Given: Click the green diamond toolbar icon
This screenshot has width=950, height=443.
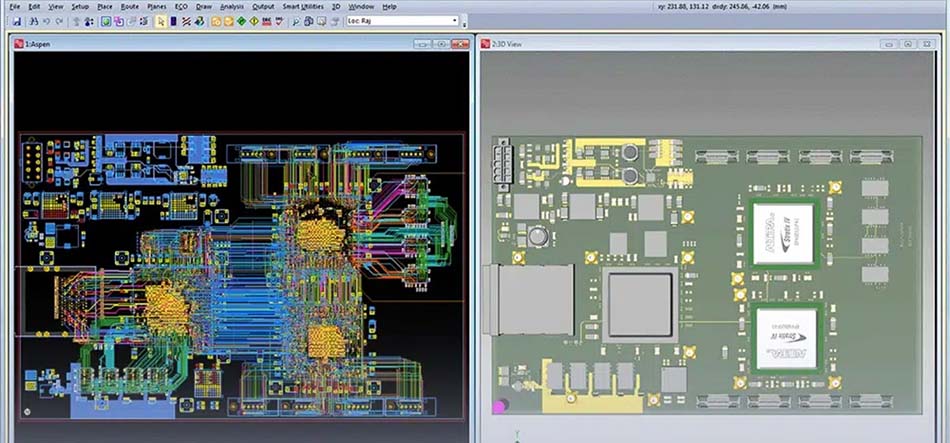Looking at the screenshot, I should click(241, 21).
